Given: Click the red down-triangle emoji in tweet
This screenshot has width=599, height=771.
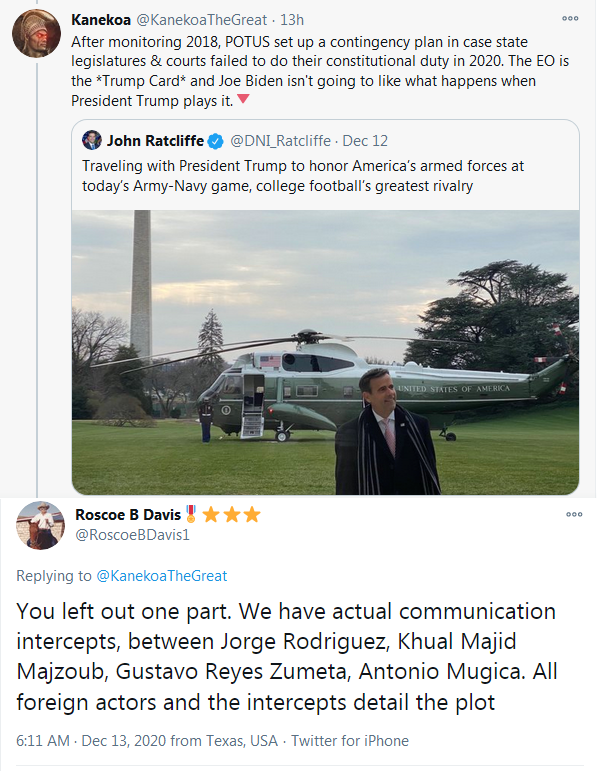Looking at the screenshot, I should click(243, 99).
